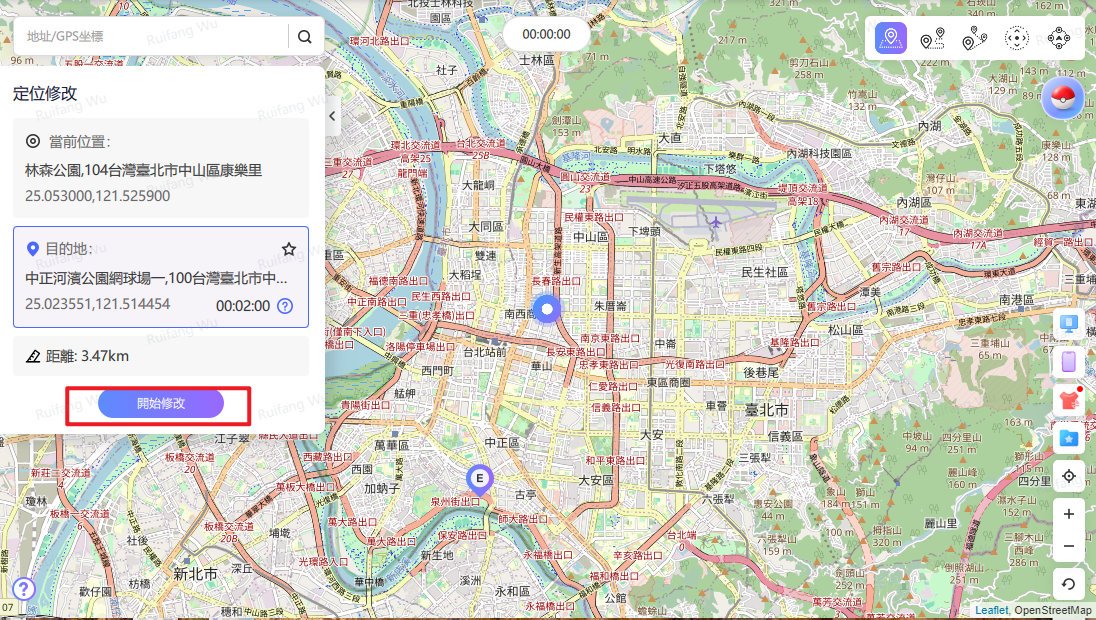Select the multi-spot route mode icon
The image size is (1096, 620).
pos(975,38)
